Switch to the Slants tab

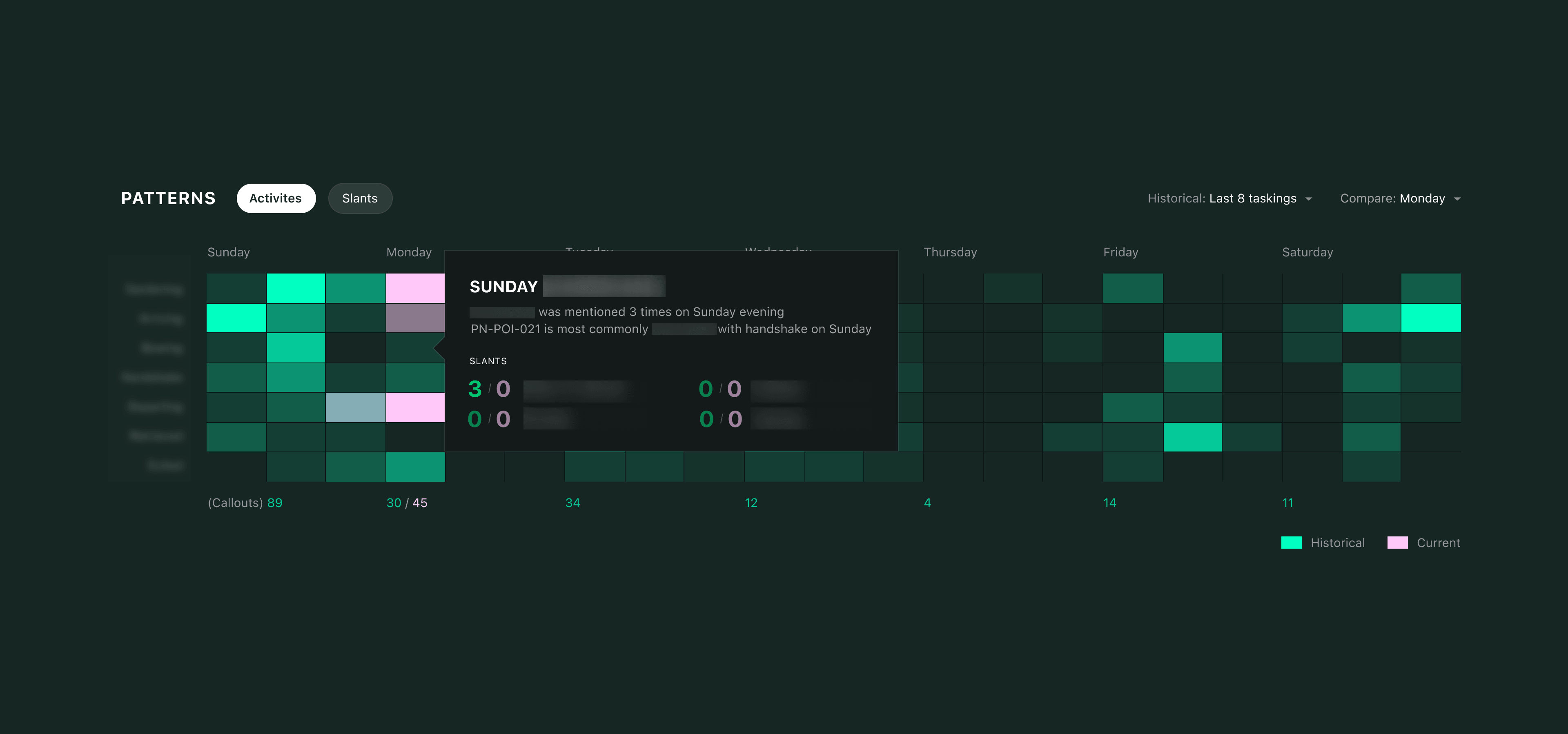(360, 198)
